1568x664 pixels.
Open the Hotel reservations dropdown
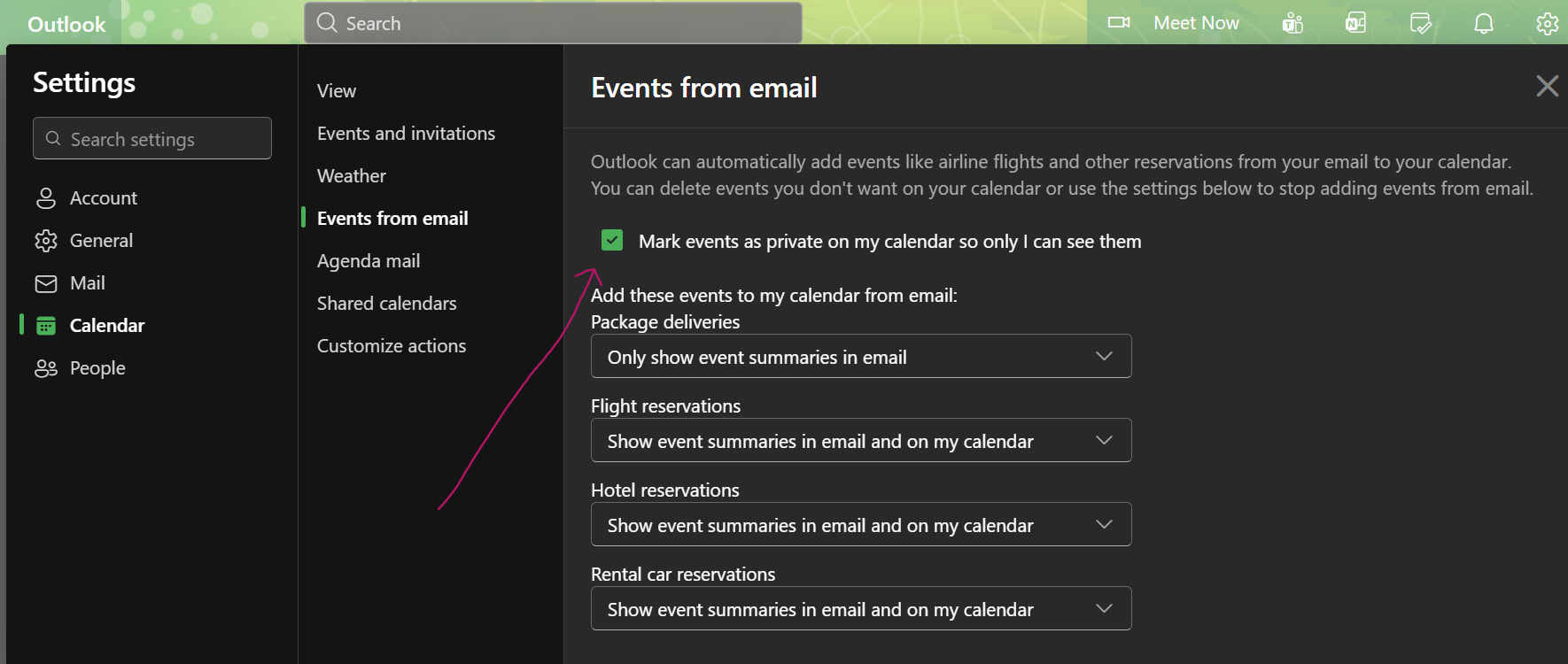point(860,524)
